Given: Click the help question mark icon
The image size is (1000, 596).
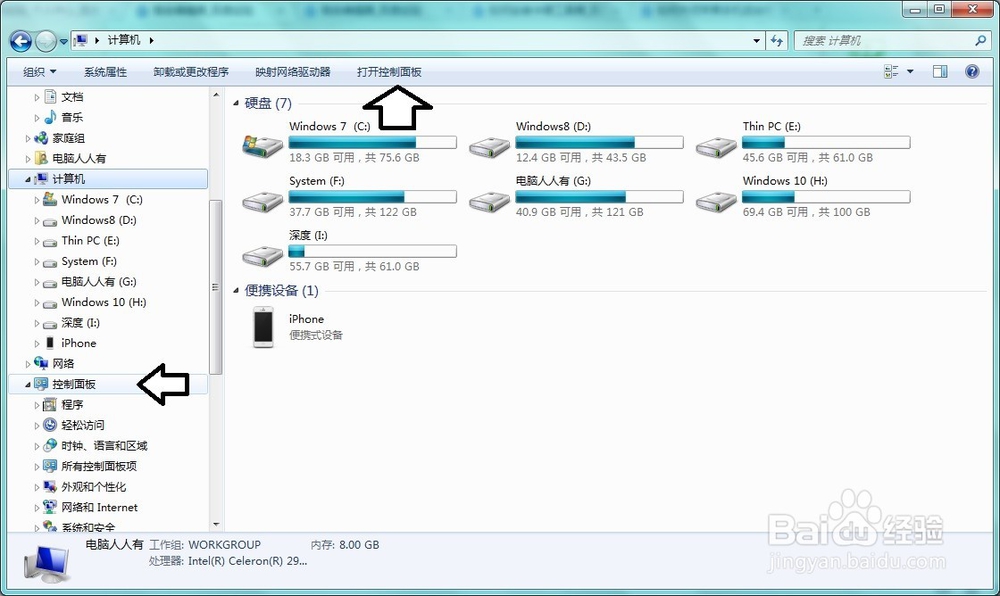Looking at the screenshot, I should 972,71.
